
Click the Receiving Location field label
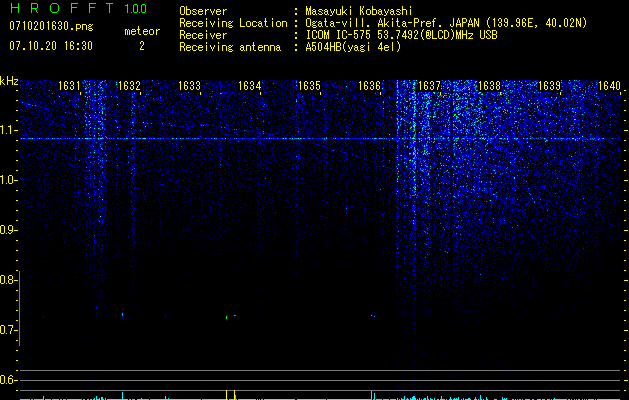233,23
